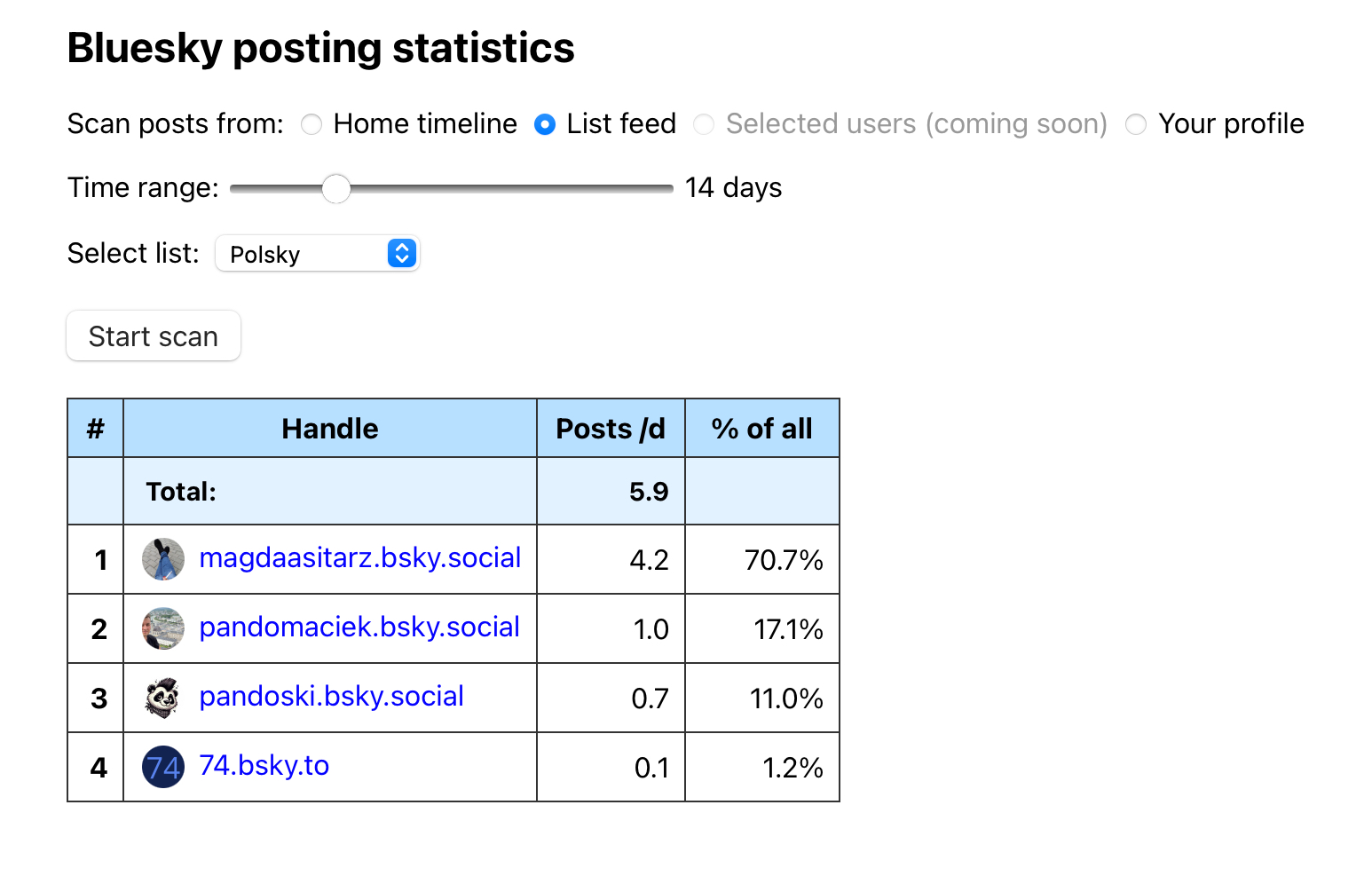Click the % of all column header
The image size is (1372, 884).
click(x=761, y=429)
